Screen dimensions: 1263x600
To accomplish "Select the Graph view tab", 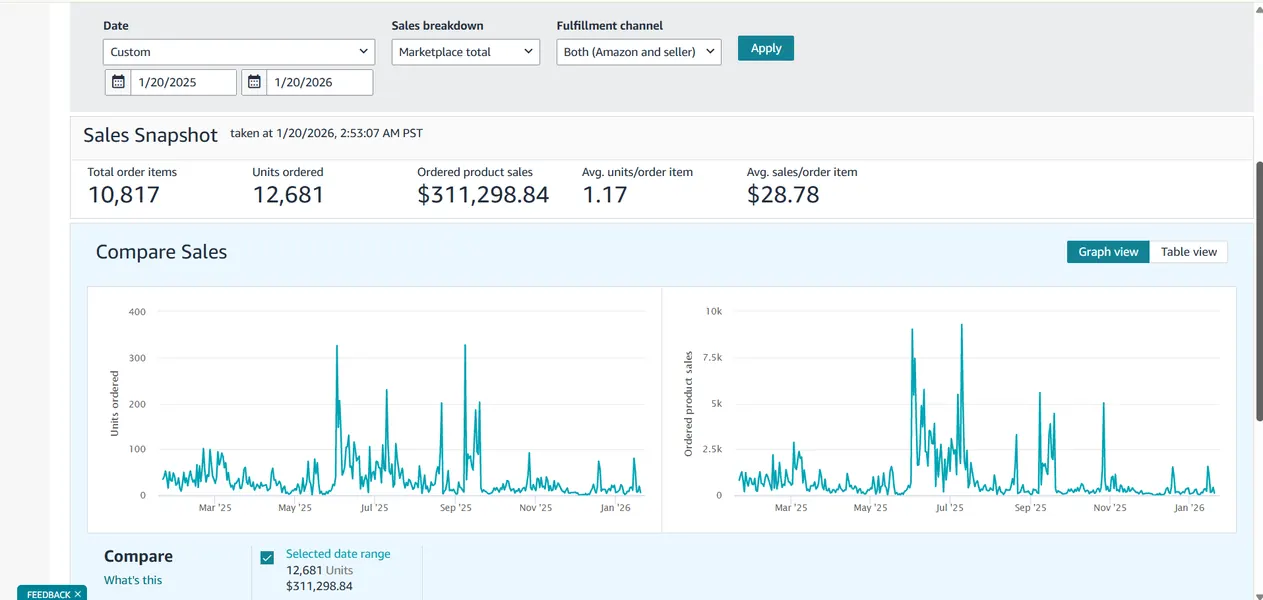I will (1108, 252).
